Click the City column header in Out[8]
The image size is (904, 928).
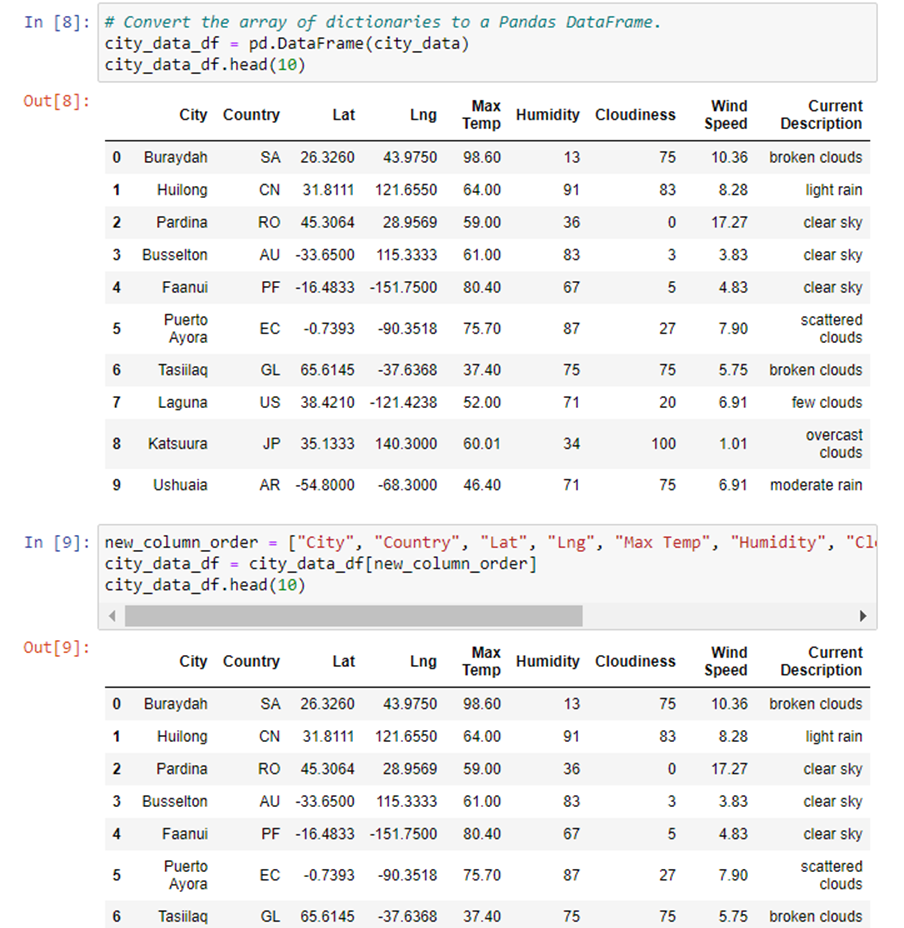[x=193, y=115]
